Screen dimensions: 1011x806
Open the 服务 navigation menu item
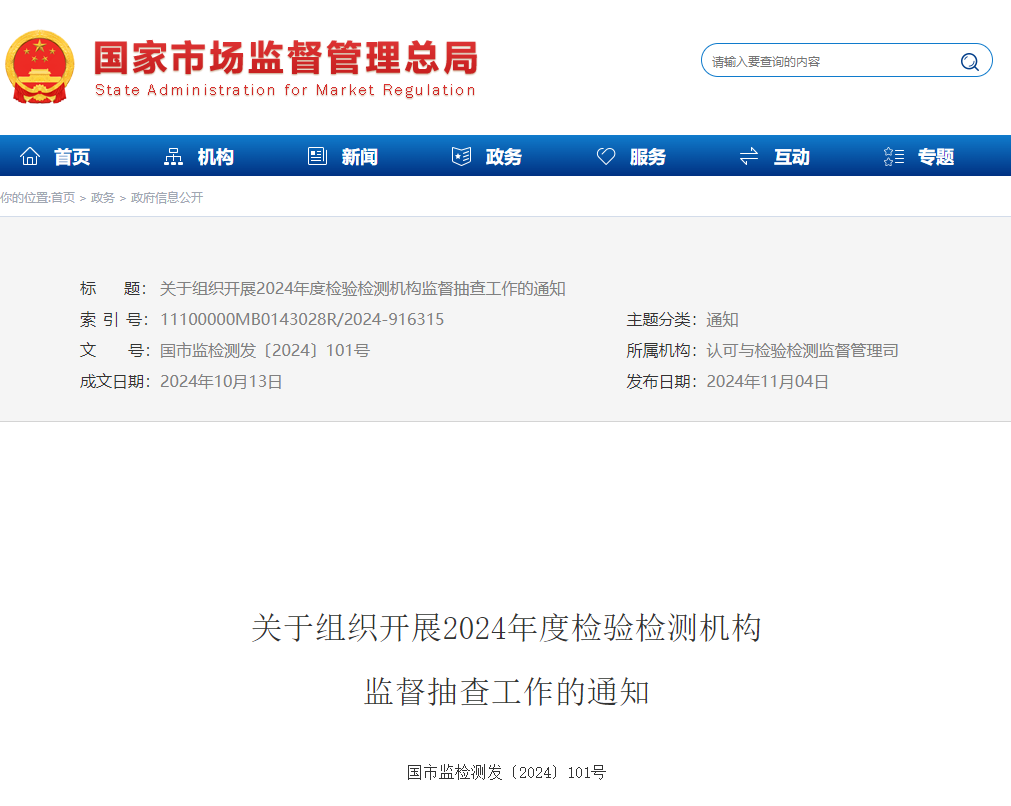coord(647,157)
